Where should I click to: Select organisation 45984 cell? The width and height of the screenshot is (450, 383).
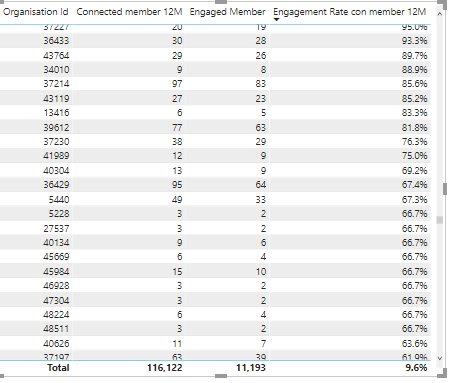56,271
